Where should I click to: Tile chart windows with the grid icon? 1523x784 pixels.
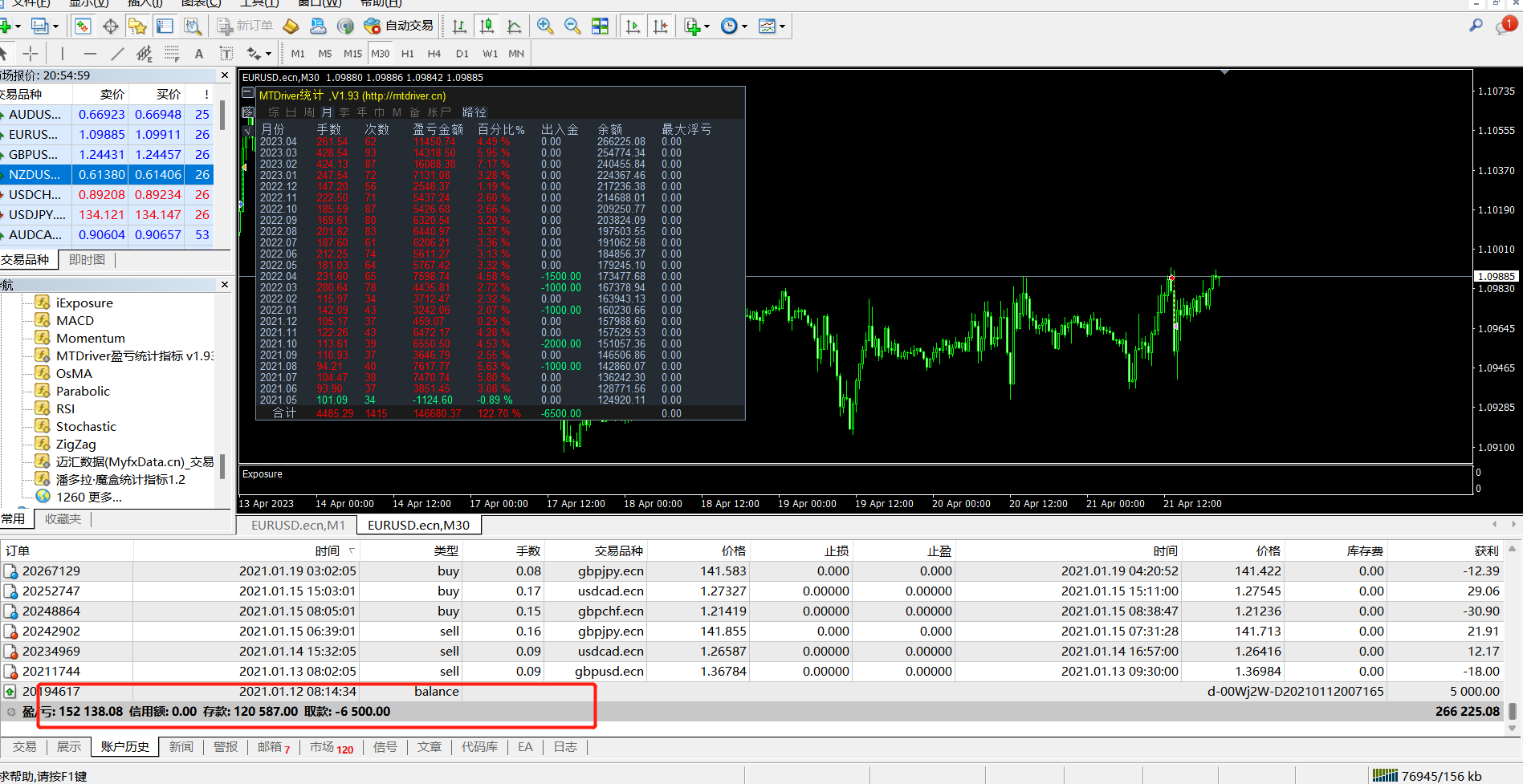[600, 26]
